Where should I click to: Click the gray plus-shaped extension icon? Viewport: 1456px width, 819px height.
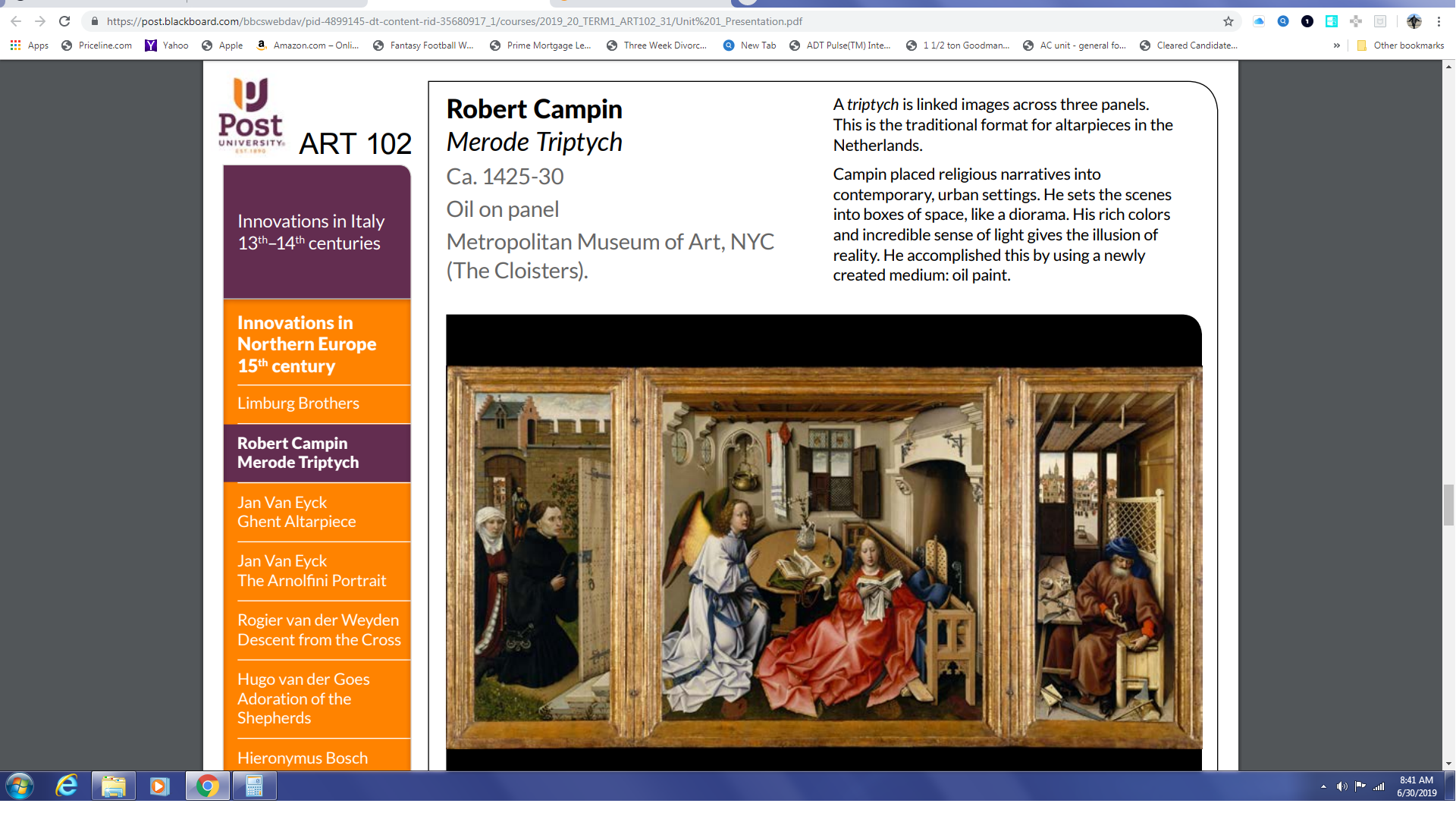(x=1356, y=21)
